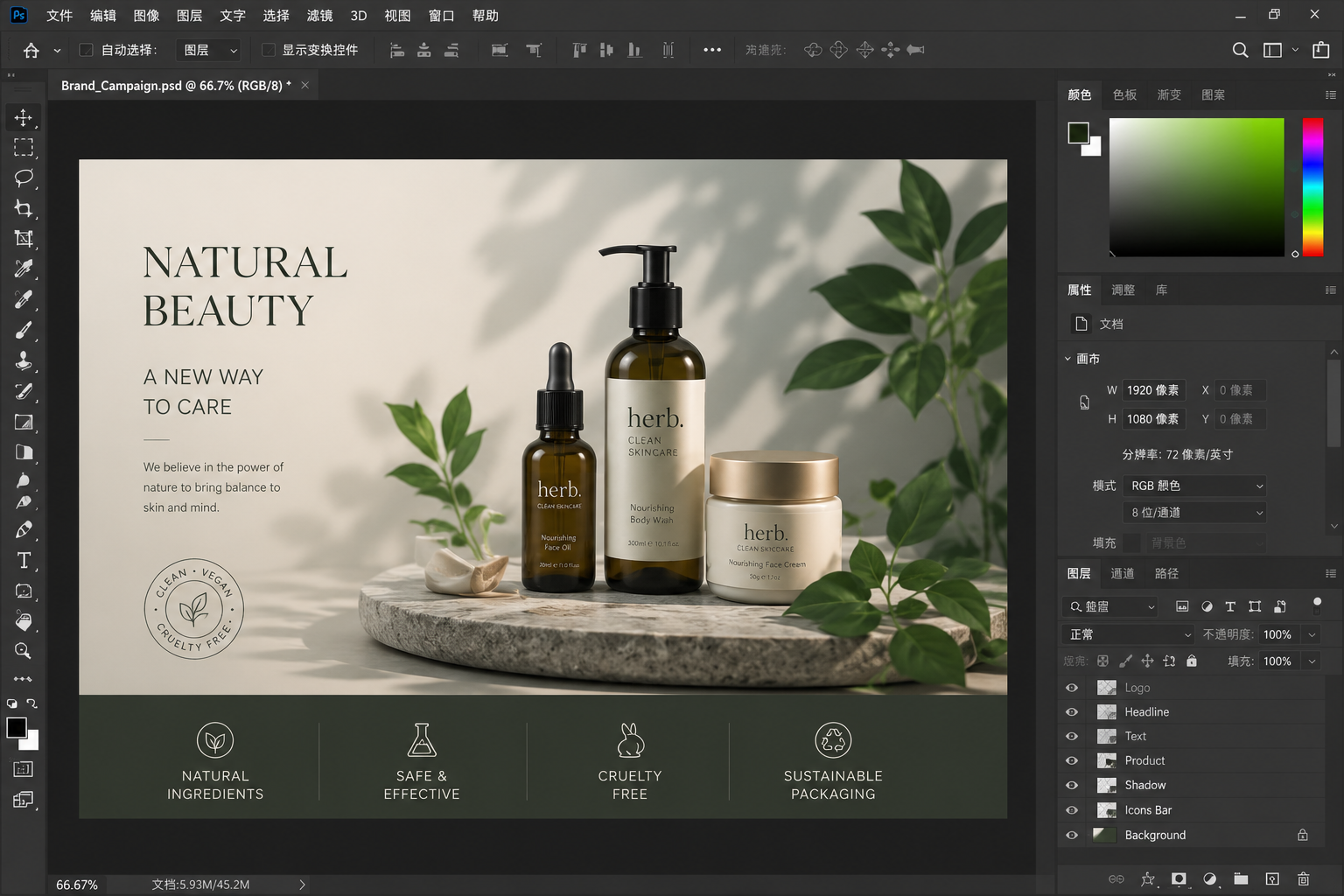Toggle visibility of the Shadow layer

point(1072,786)
